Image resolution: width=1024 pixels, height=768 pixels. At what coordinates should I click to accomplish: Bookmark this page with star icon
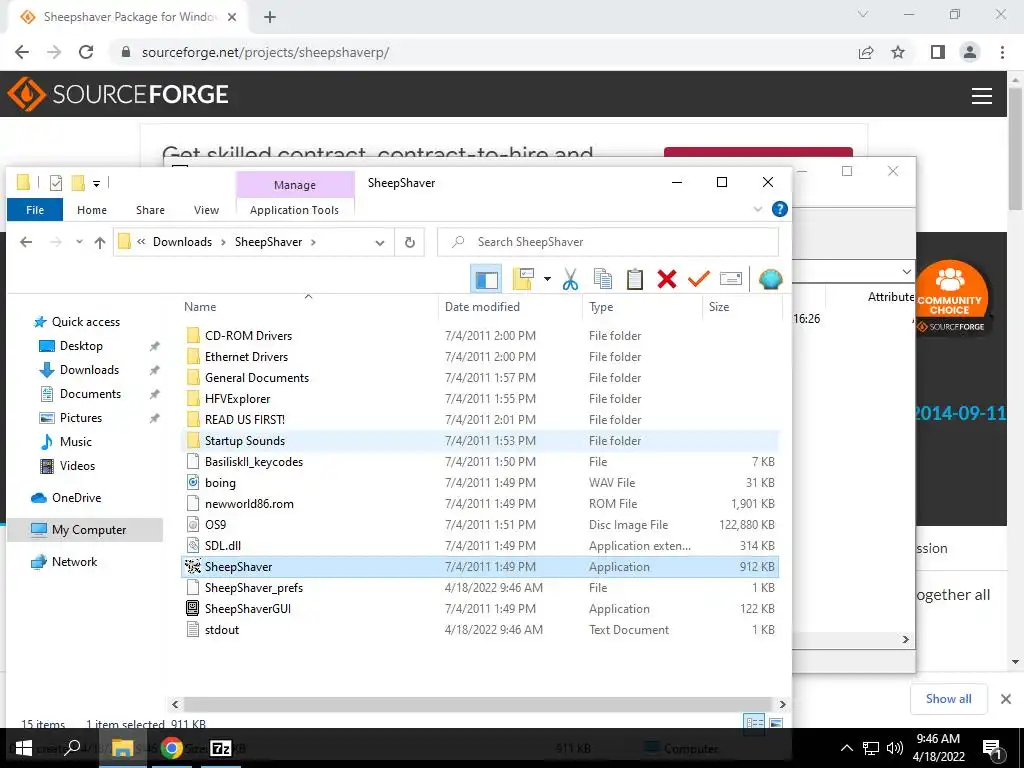[x=898, y=52]
